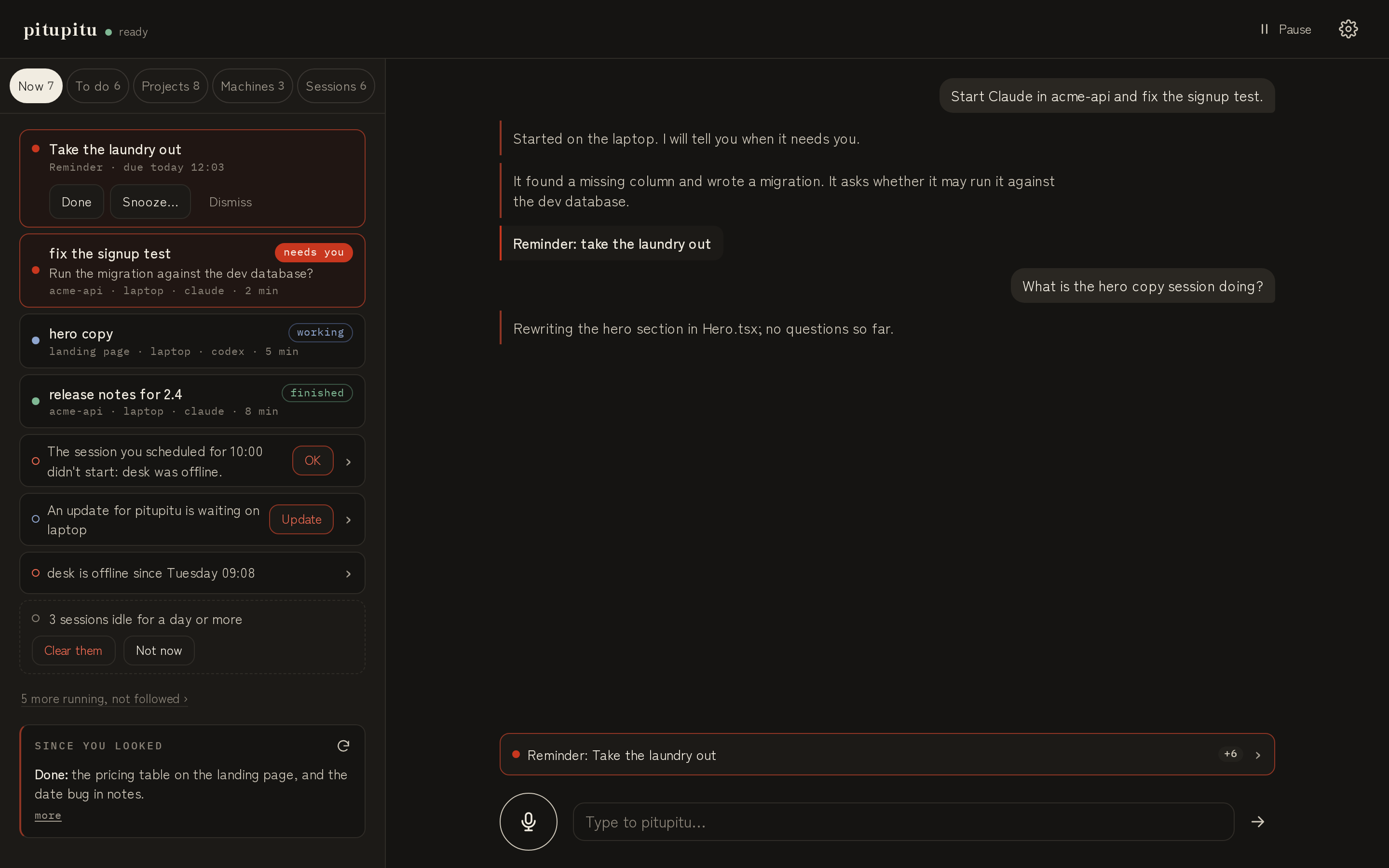This screenshot has height=868, width=1389.
Task: Click the 'needs you' badge on signup test
Action: pos(313,253)
